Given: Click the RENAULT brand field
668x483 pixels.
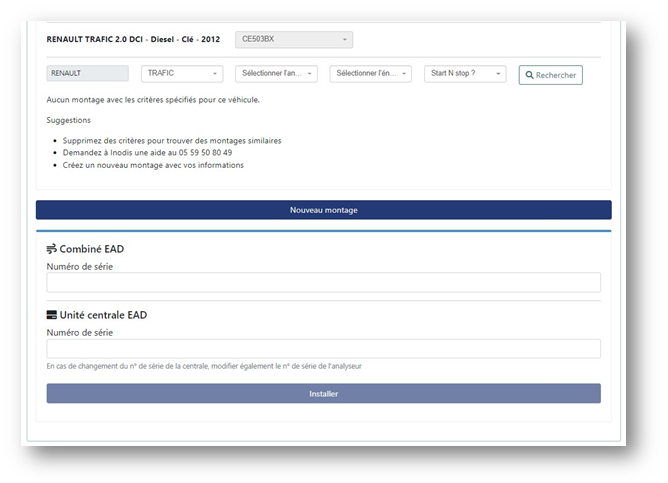Looking at the screenshot, I should tap(88, 74).
